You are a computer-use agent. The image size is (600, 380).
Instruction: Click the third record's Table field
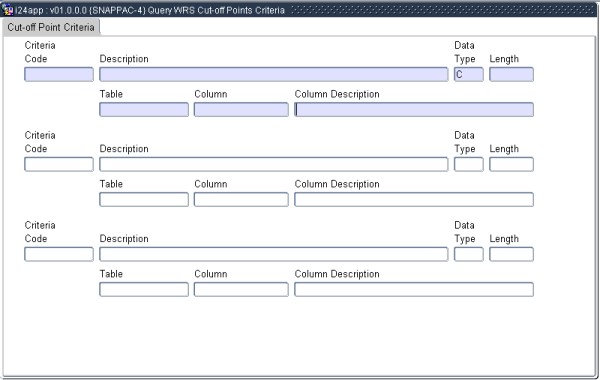coord(144,289)
